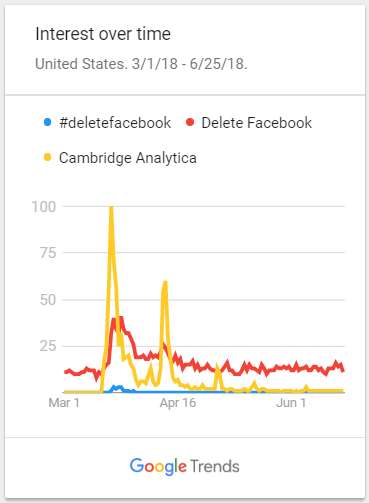
Task: Select the #deletefacebook legend label
Action: 115,123
